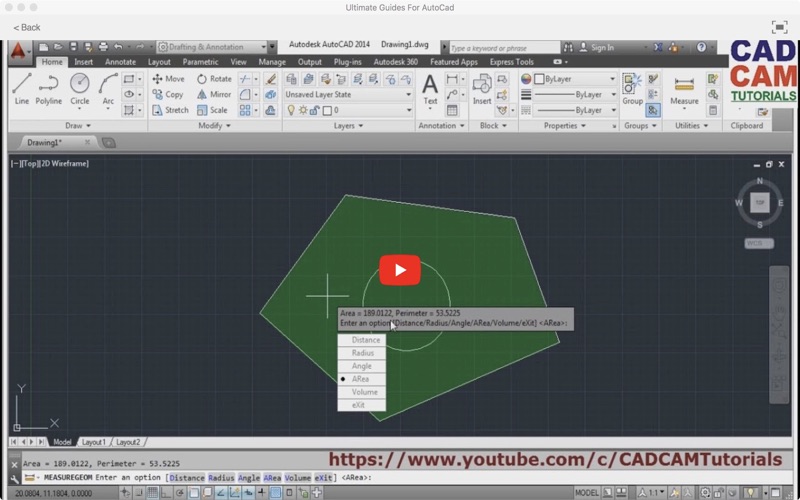The width and height of the screenshot is (800, 500).
Task: Go back using the Back button
Action: point(27,27)
